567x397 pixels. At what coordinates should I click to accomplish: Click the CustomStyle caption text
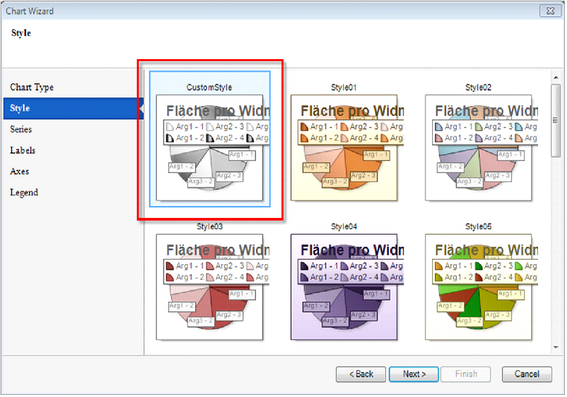(209, 87)
